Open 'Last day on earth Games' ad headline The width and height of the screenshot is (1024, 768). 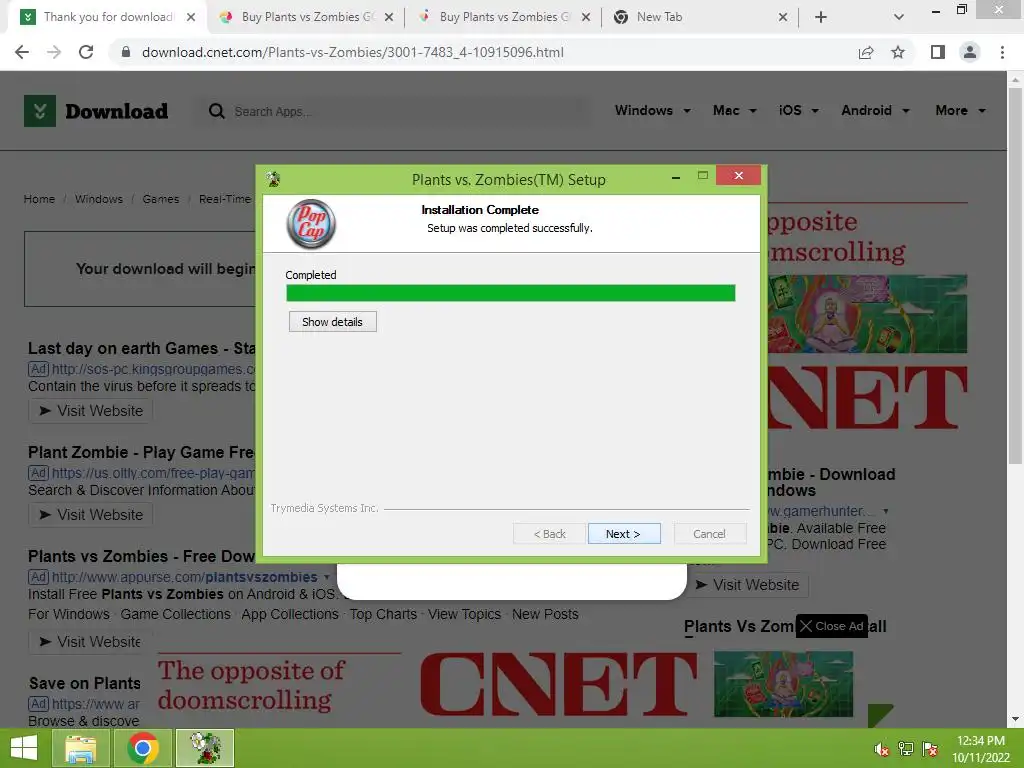141,348
